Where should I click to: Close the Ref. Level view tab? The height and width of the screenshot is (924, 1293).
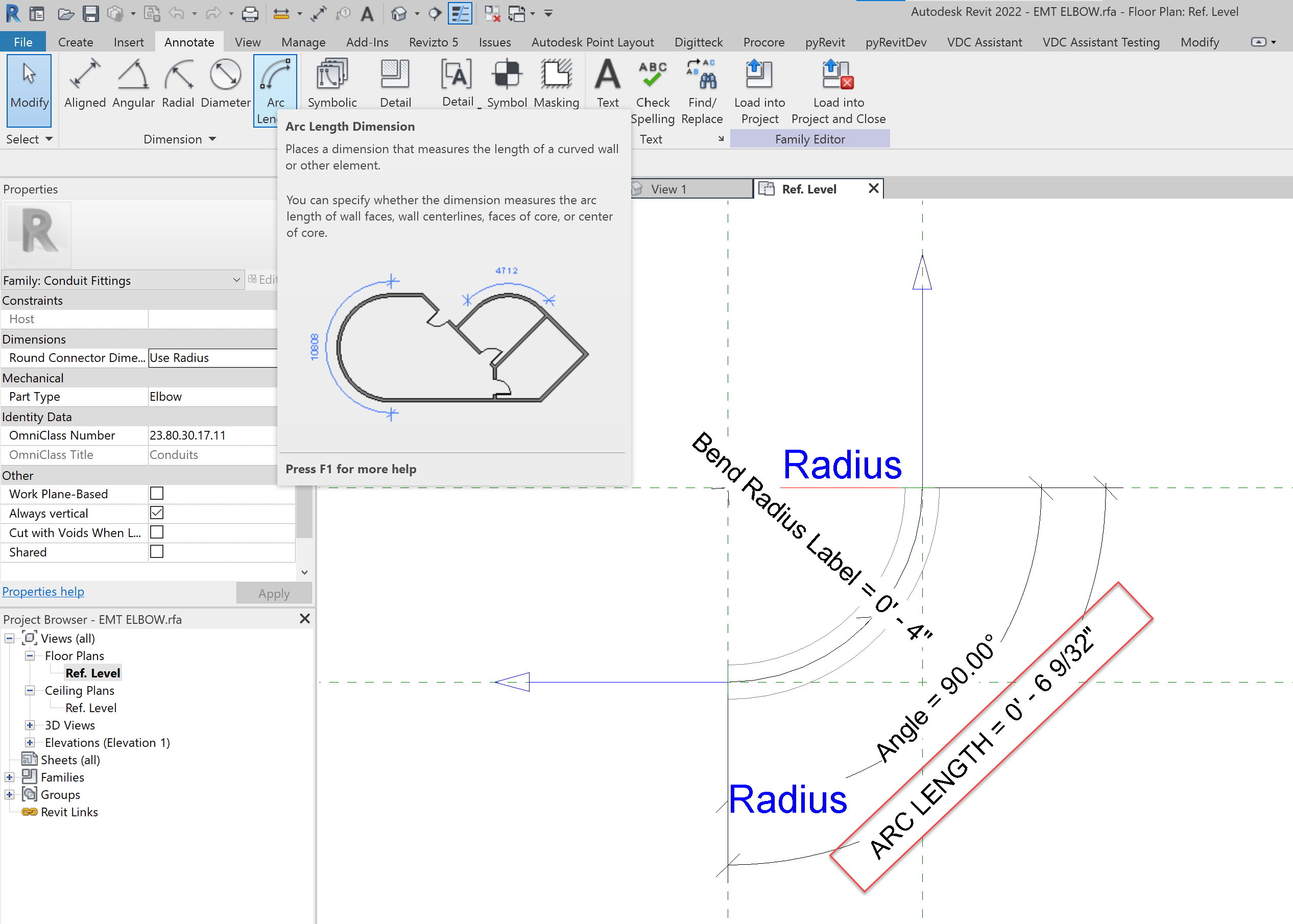point(874,188)
